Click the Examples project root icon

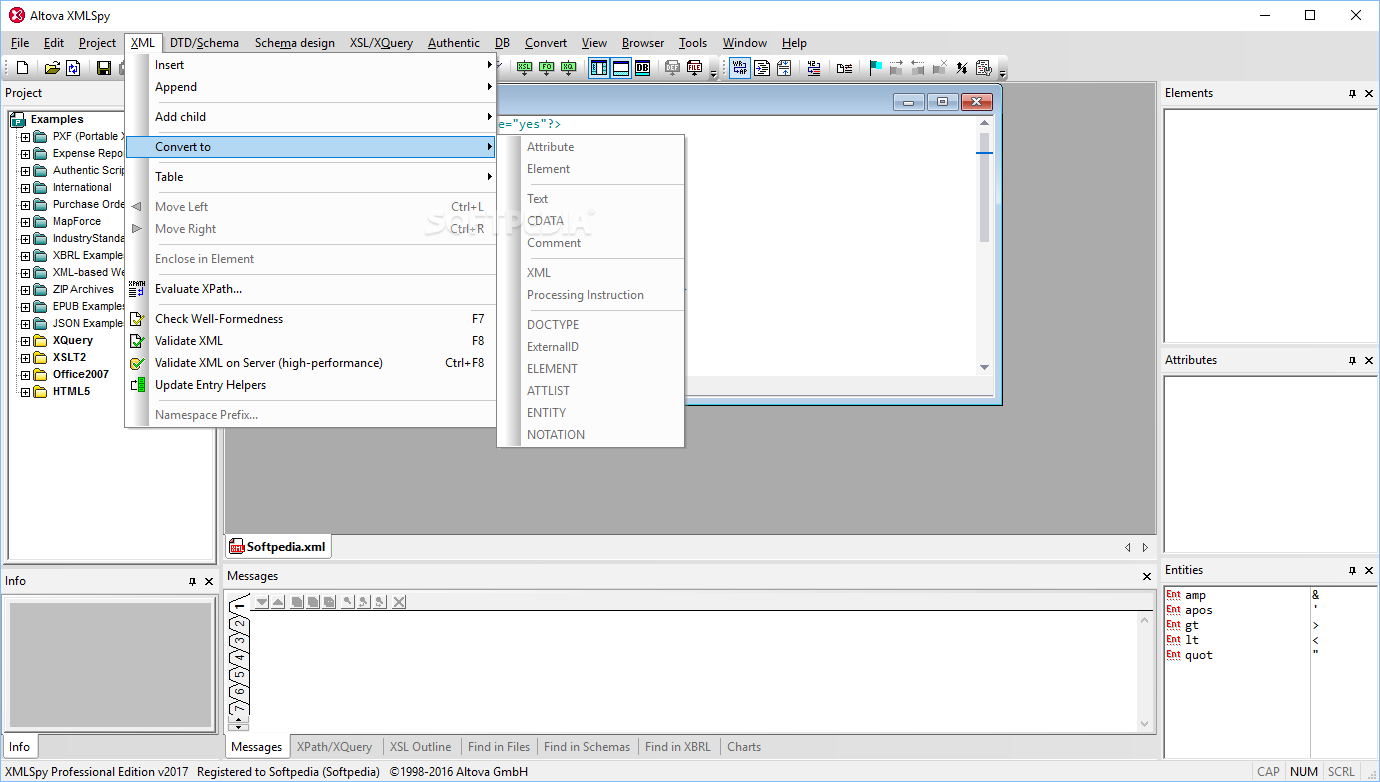18,119
